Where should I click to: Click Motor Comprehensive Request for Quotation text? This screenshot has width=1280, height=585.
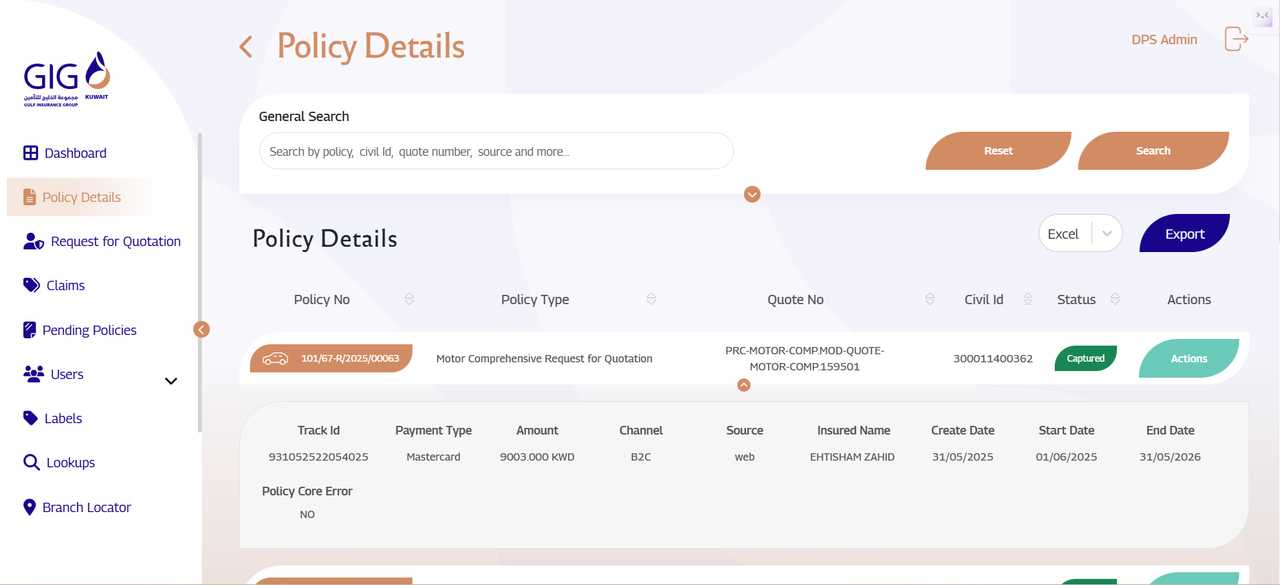point(544,358)
